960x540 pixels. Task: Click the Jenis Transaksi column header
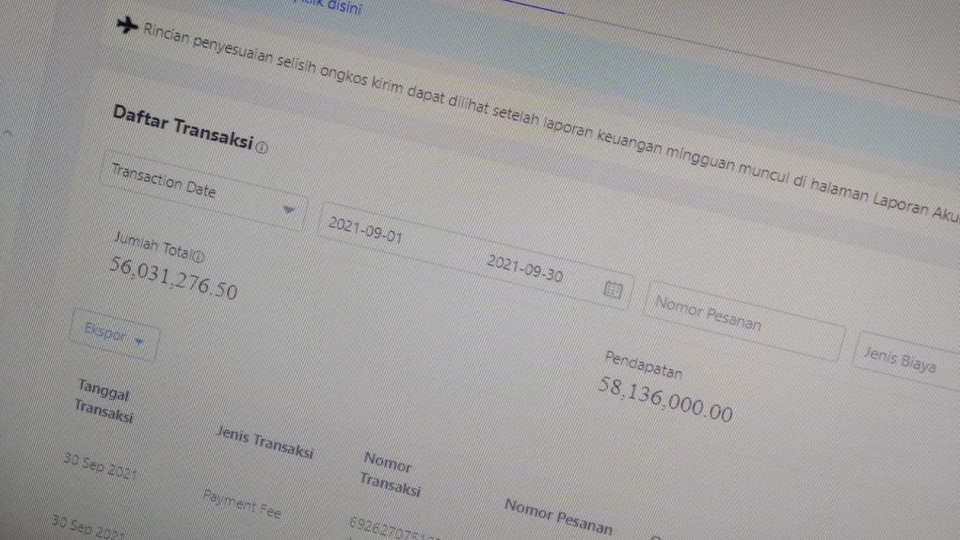(264, 443)
